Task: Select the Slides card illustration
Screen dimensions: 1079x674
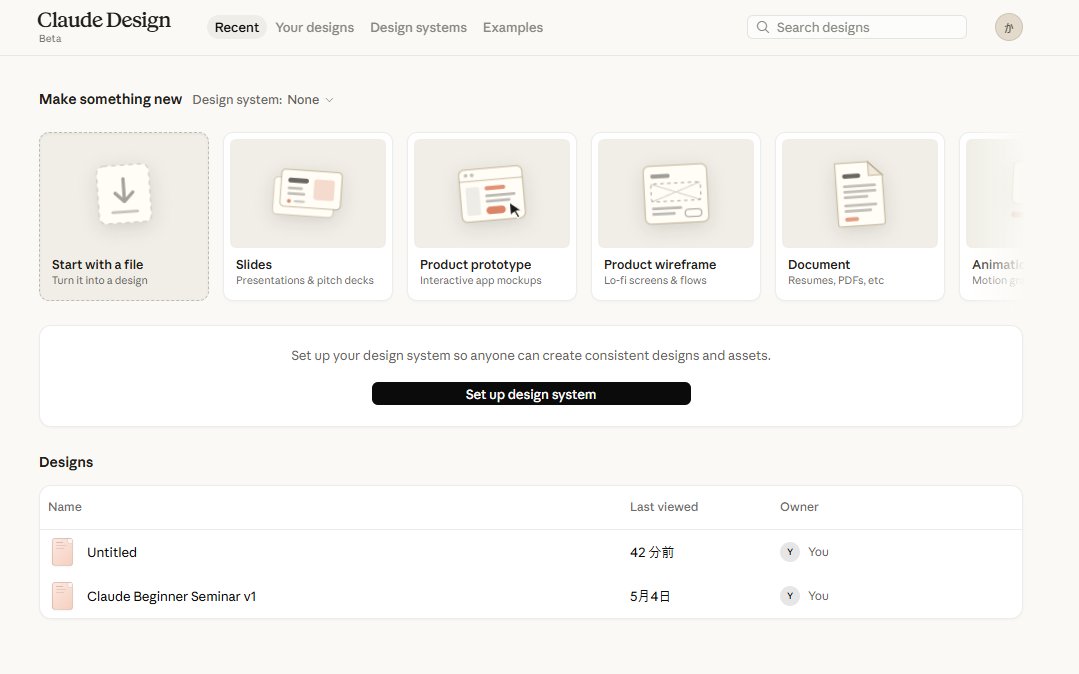Action: pos(308,193)
